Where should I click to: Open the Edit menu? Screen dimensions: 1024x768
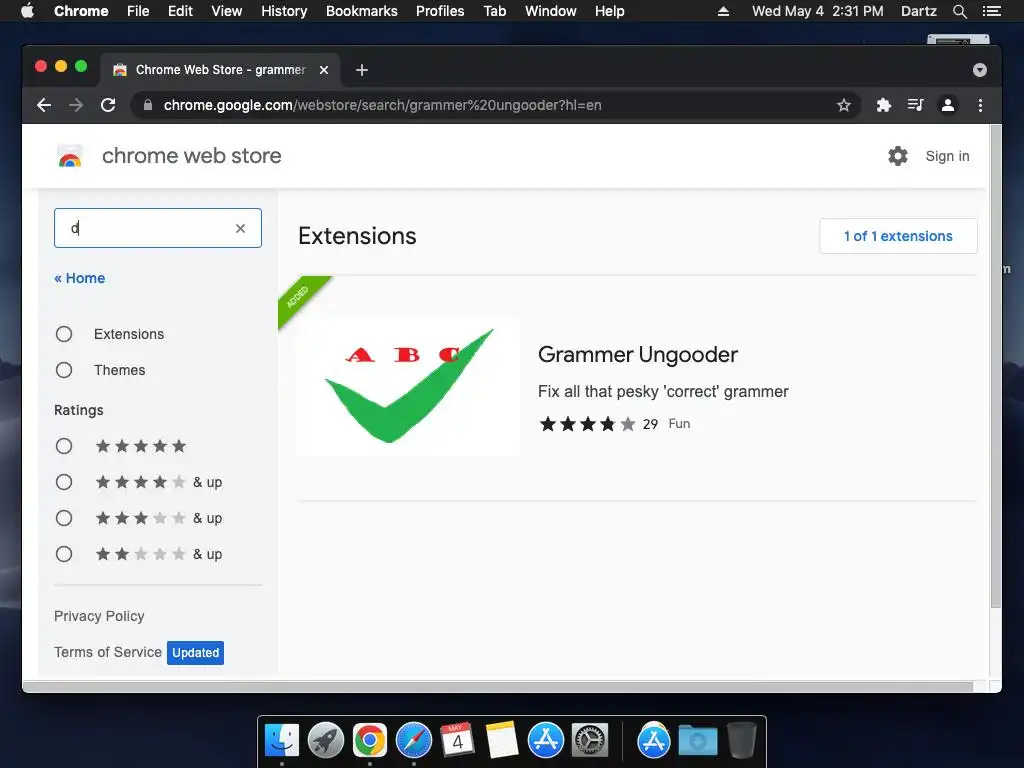click(x=180, y=11)
